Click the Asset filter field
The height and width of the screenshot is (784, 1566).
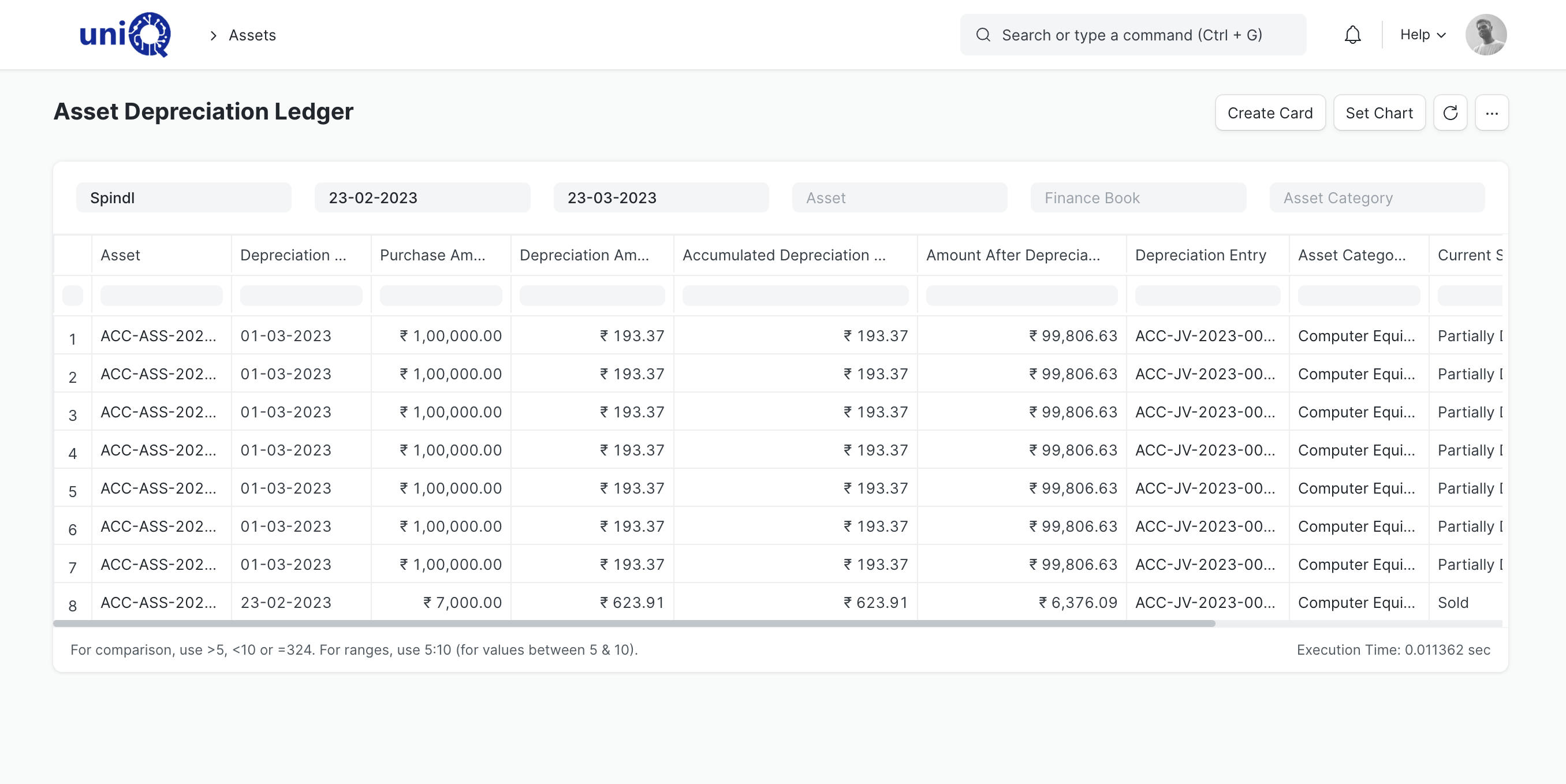[x=899, y=198]
